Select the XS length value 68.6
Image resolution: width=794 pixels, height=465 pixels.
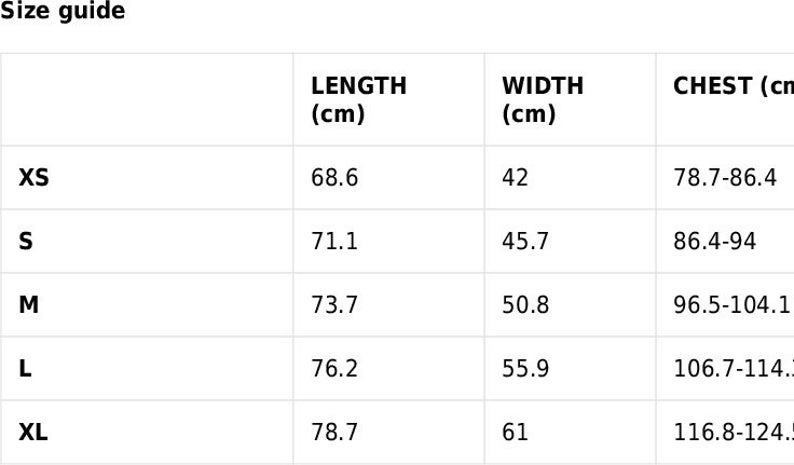(x=334, y=178)
